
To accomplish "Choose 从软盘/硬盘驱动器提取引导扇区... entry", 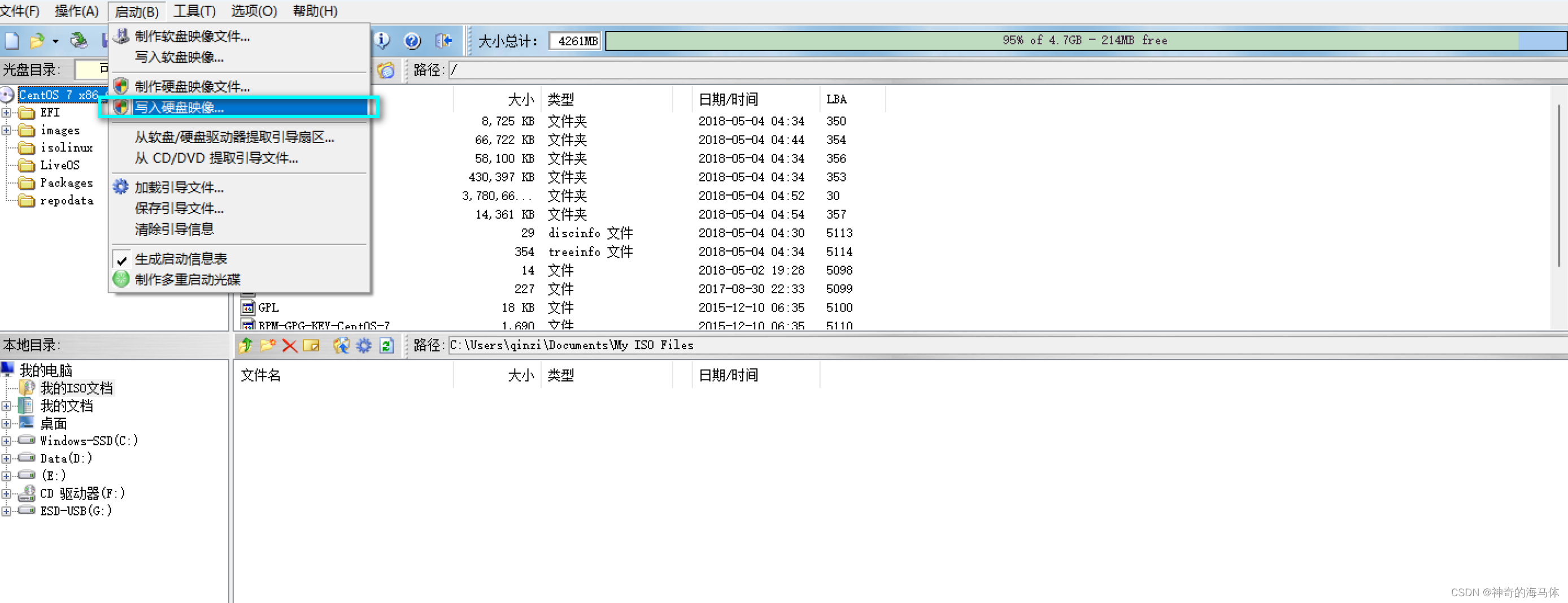I will tap(239, 137).
